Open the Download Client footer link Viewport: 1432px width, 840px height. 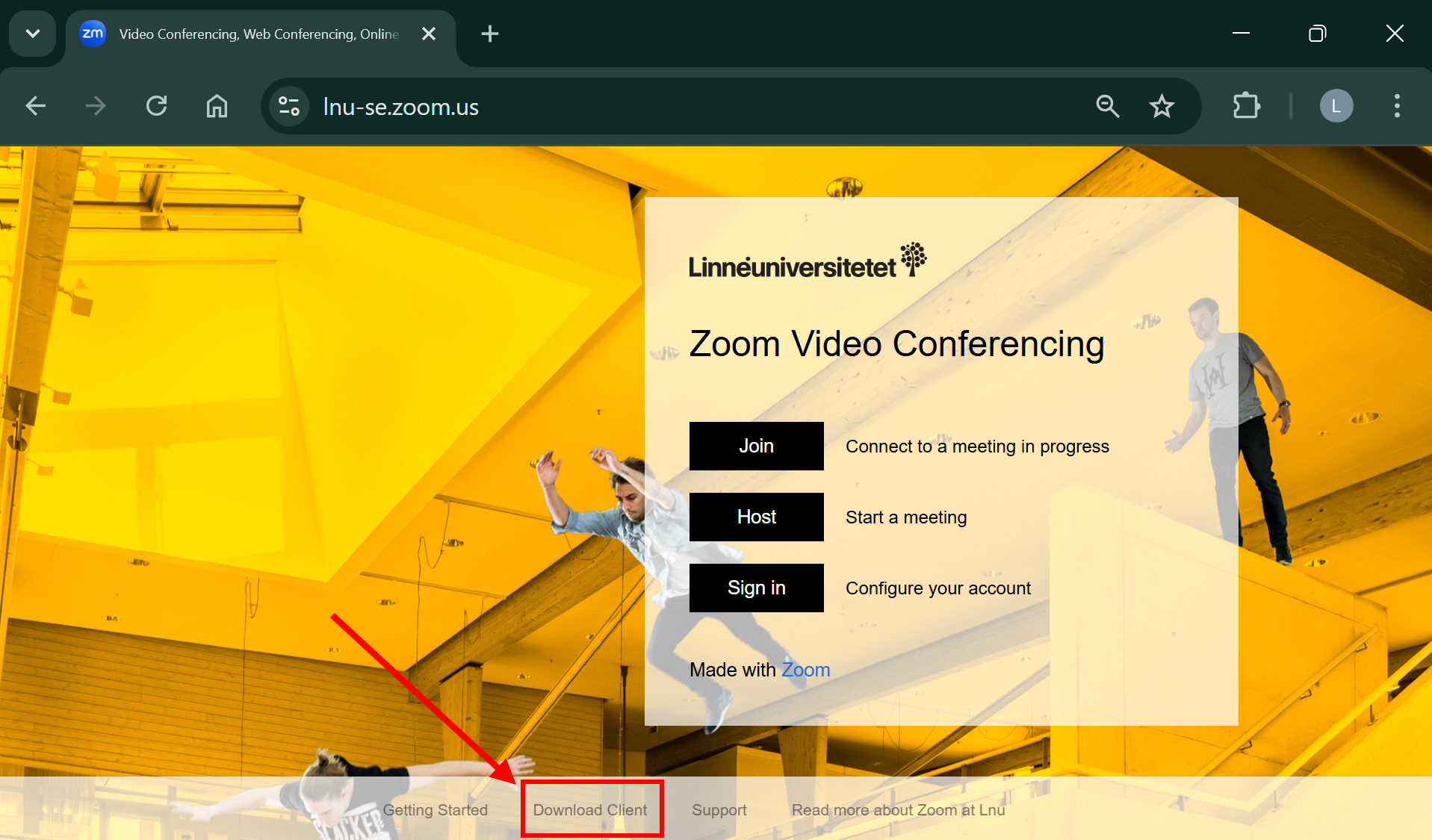coord(590,810)
